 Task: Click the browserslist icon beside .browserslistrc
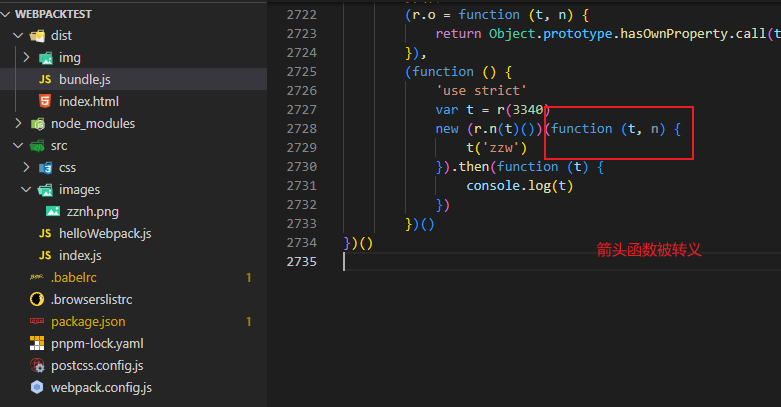pyautogui.click(x=37, y=299)
